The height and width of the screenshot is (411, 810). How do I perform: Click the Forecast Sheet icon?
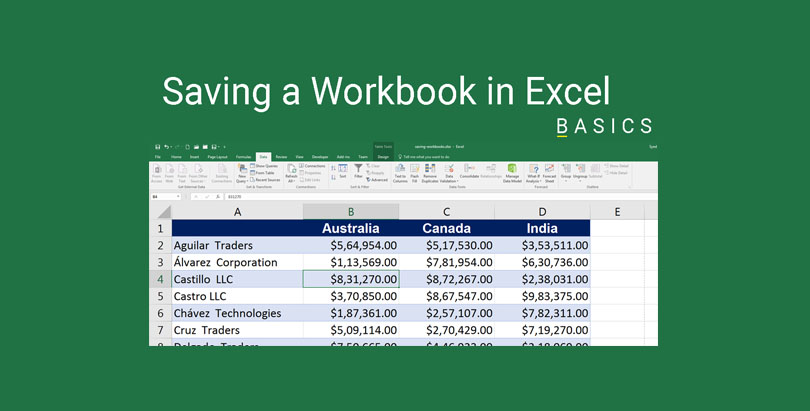pos(549,168)
